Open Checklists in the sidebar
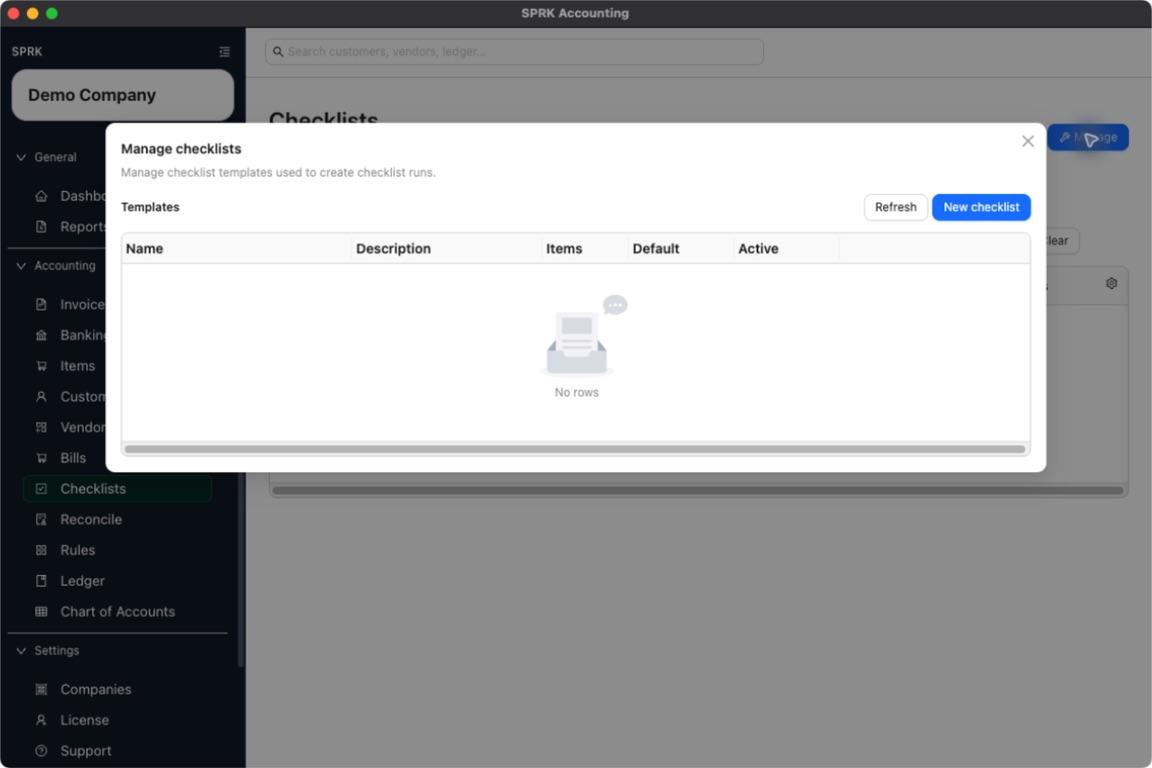The image size is (1152, 768). [118, 489]
